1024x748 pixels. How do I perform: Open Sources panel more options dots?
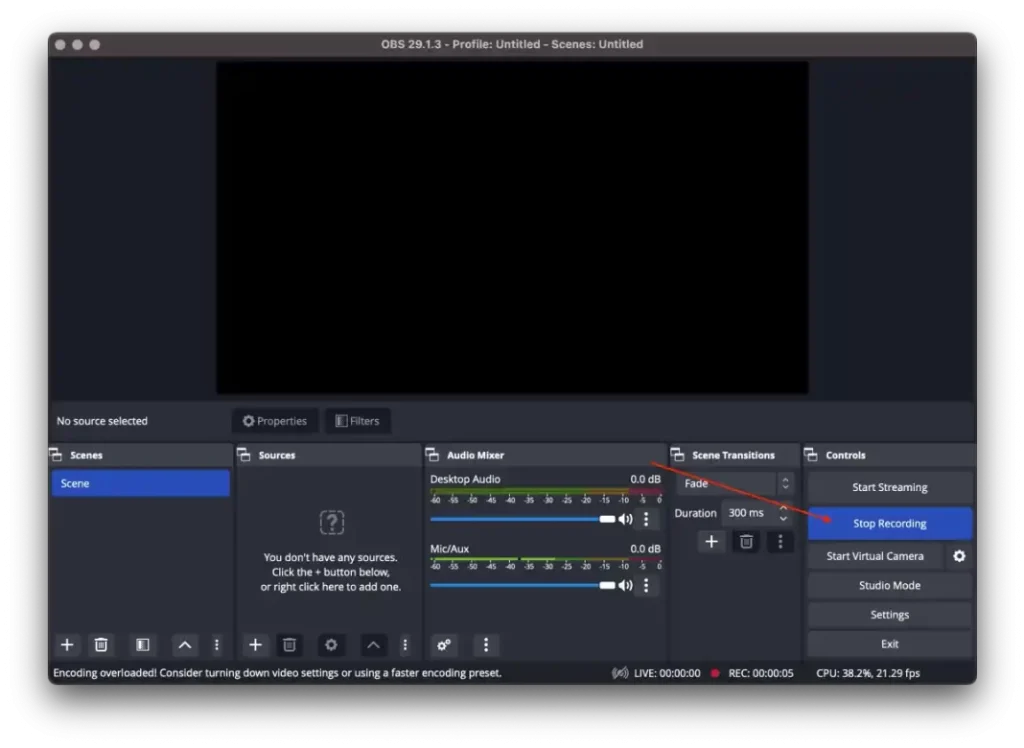405,645
